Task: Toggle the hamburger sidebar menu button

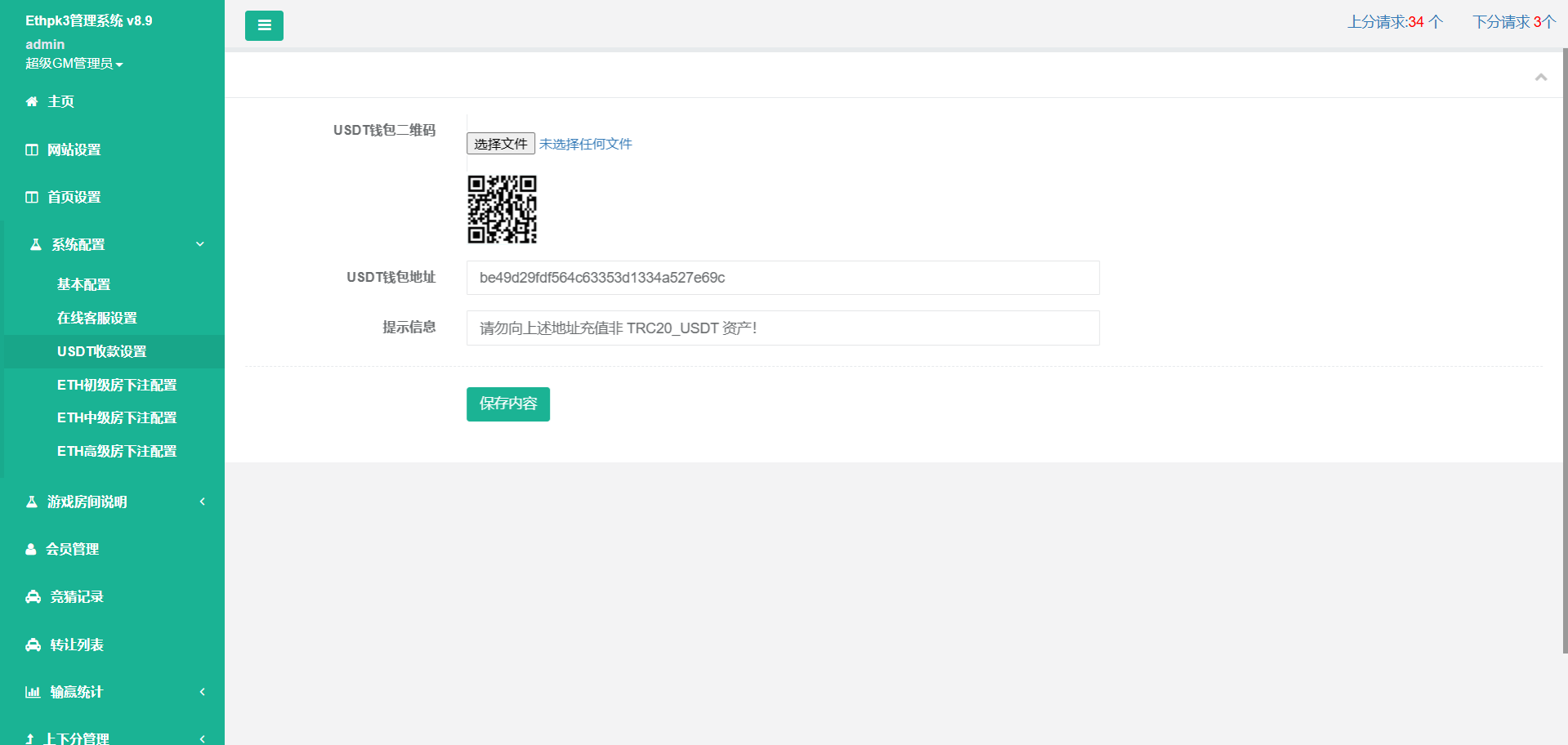Action: coord(264,25)
